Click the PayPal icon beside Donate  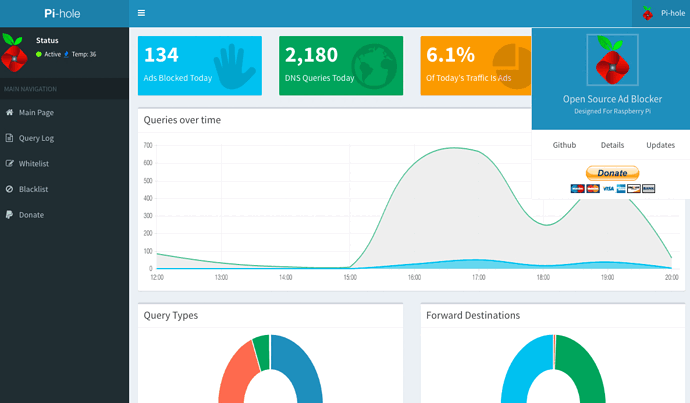click(x=9, y=215)
